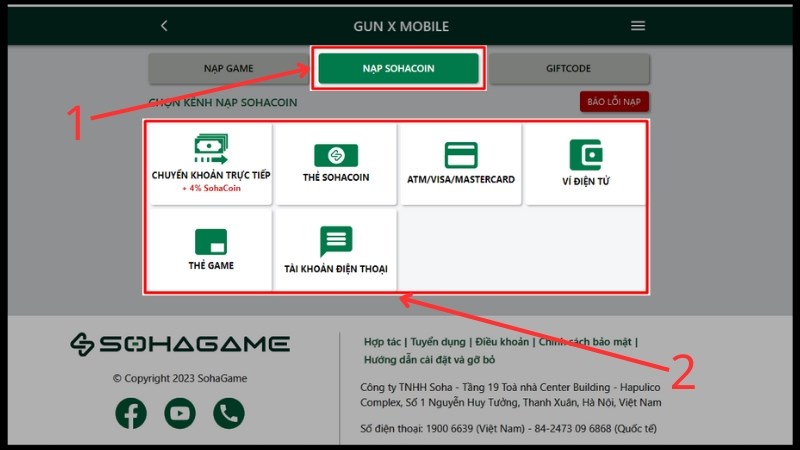This screenshot has width=800, height=450.
Task: Select the THẺ GAME channel
Action: coord(211,250)
